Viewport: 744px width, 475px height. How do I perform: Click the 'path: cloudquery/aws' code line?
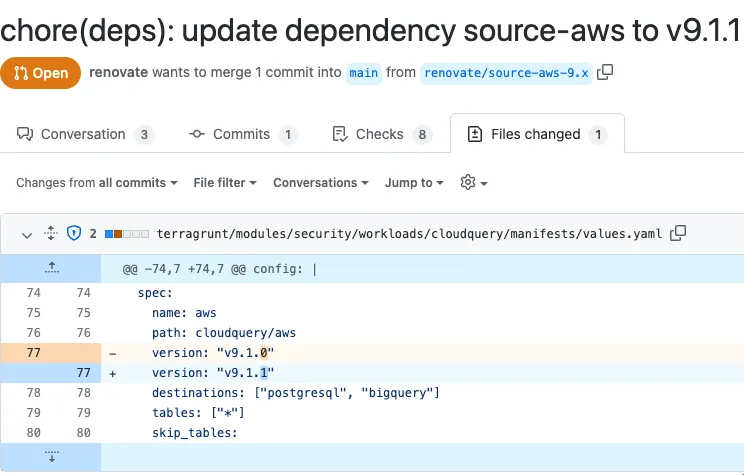point(224,333)
